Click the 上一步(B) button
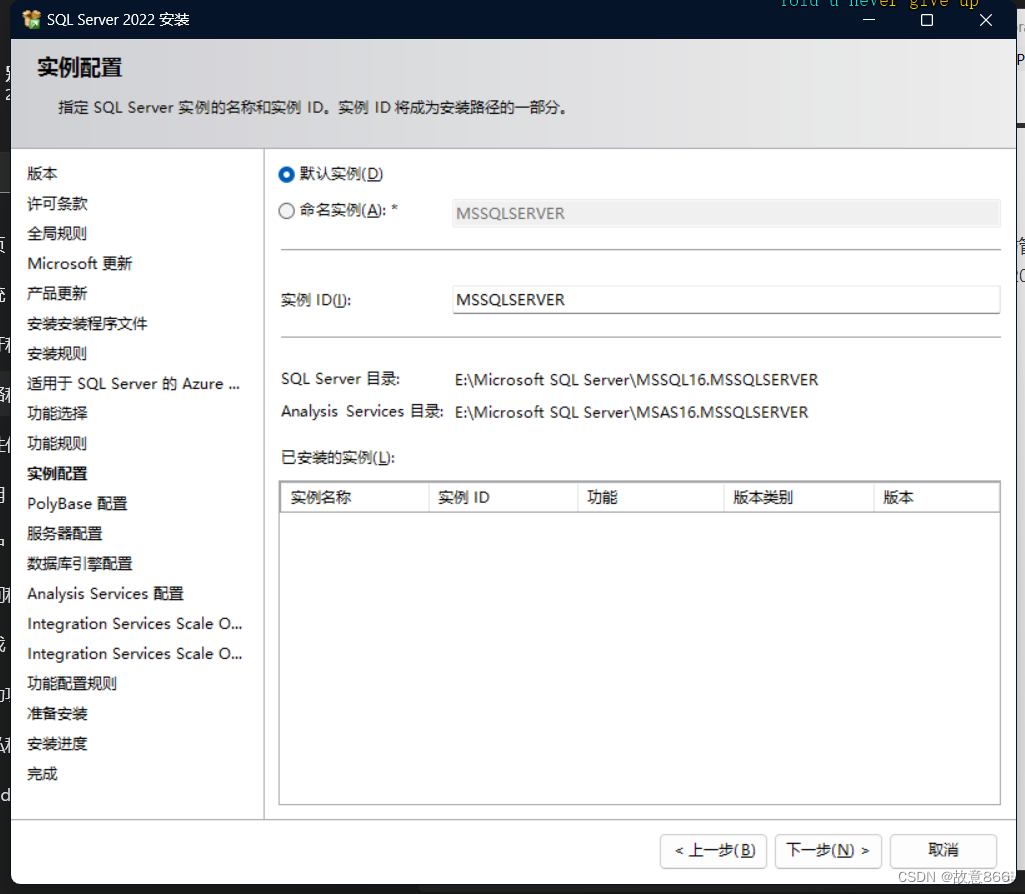Screen dimensions: 1025x894 (x=713, y=851)
